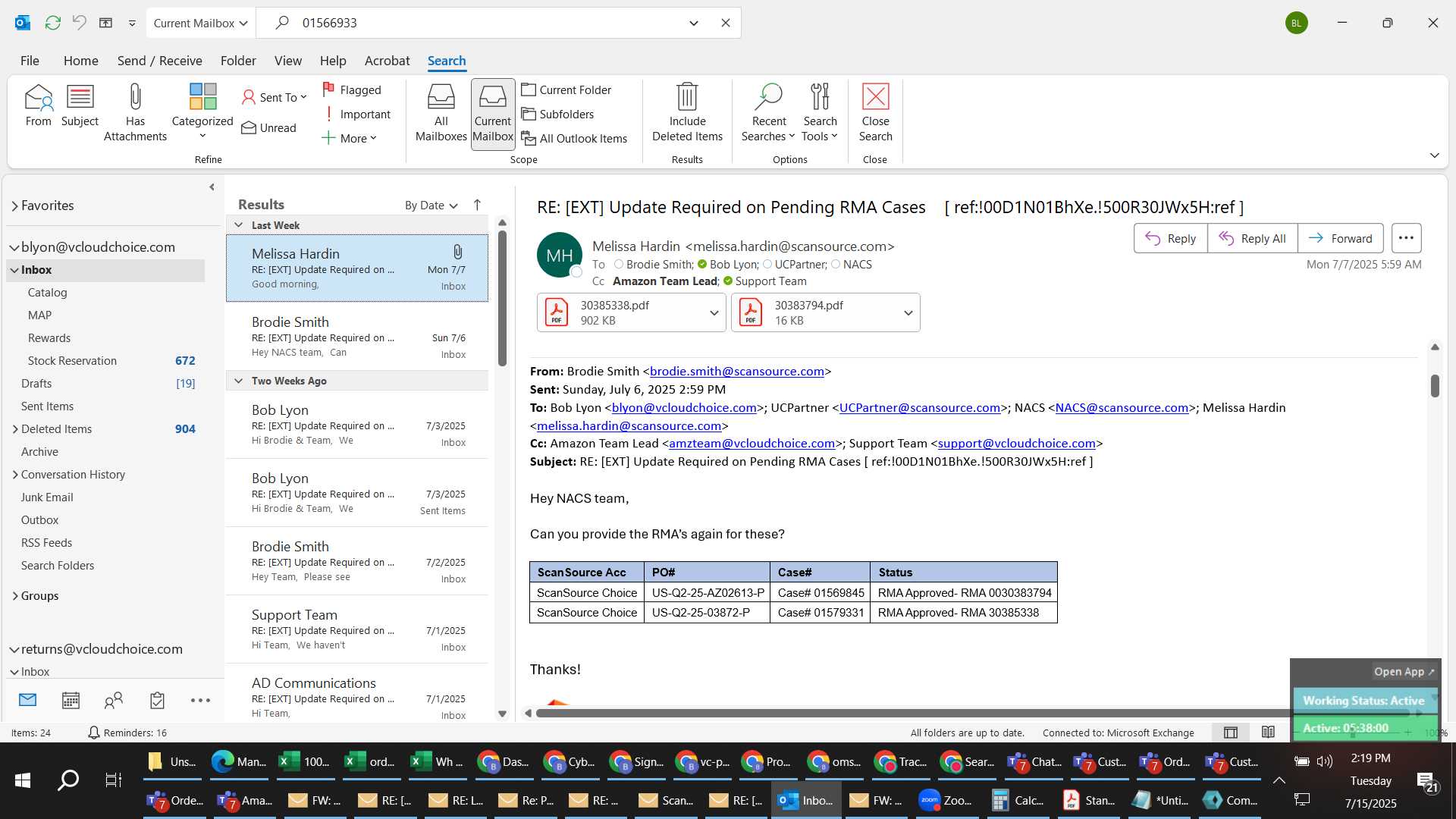
Task: Filter results to Flagged items
Action: pyautogui.click(x=352, y=89)
